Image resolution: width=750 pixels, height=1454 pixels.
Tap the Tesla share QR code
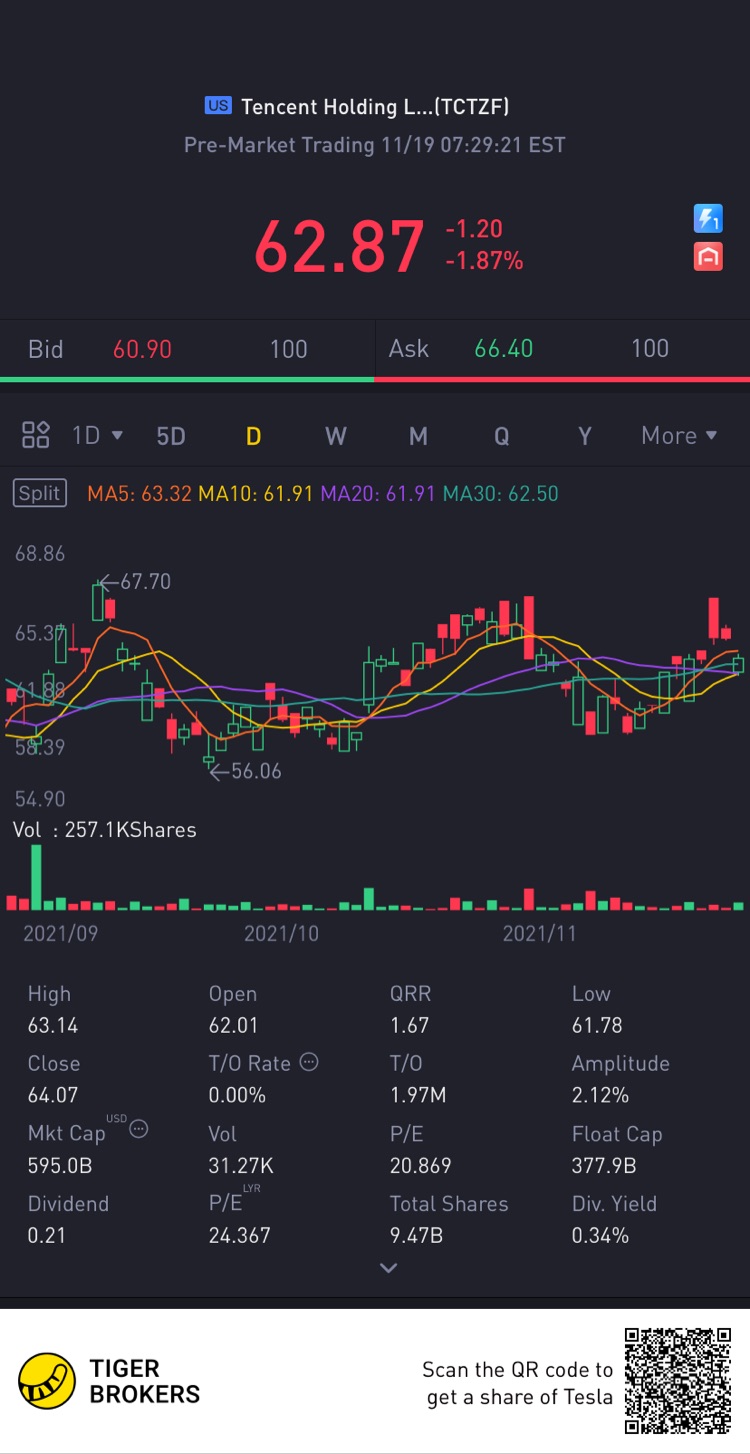(678, 1381)
